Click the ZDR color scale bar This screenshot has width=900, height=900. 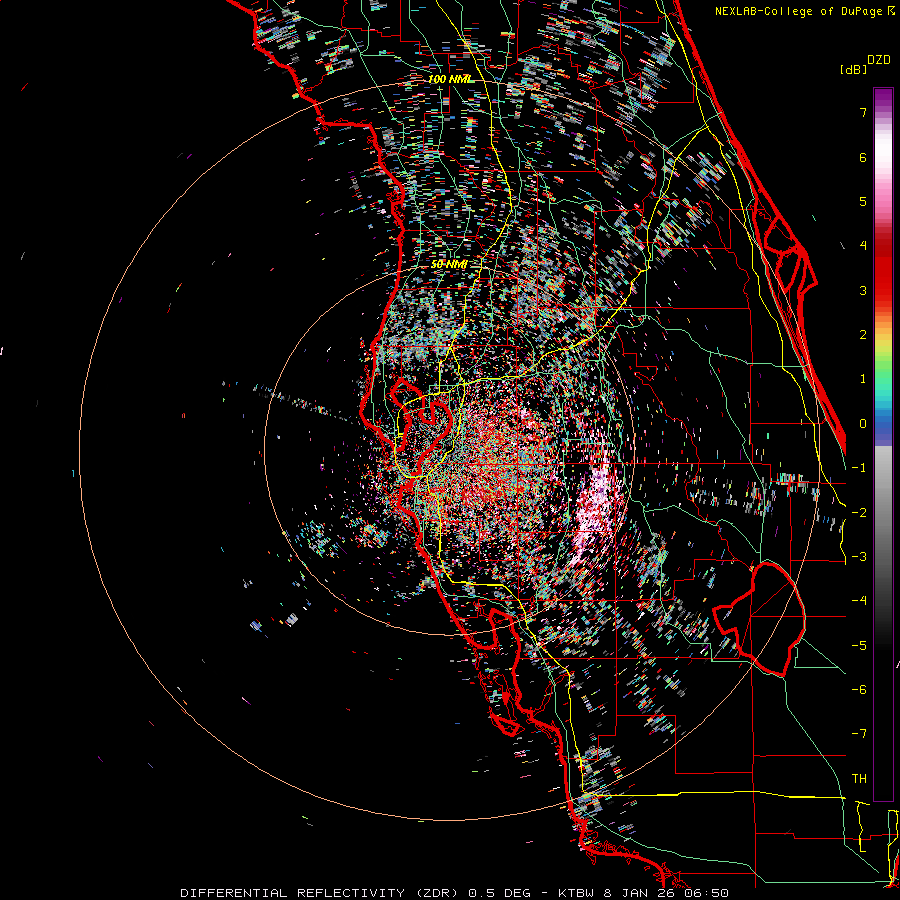click(x=883, y=444)
